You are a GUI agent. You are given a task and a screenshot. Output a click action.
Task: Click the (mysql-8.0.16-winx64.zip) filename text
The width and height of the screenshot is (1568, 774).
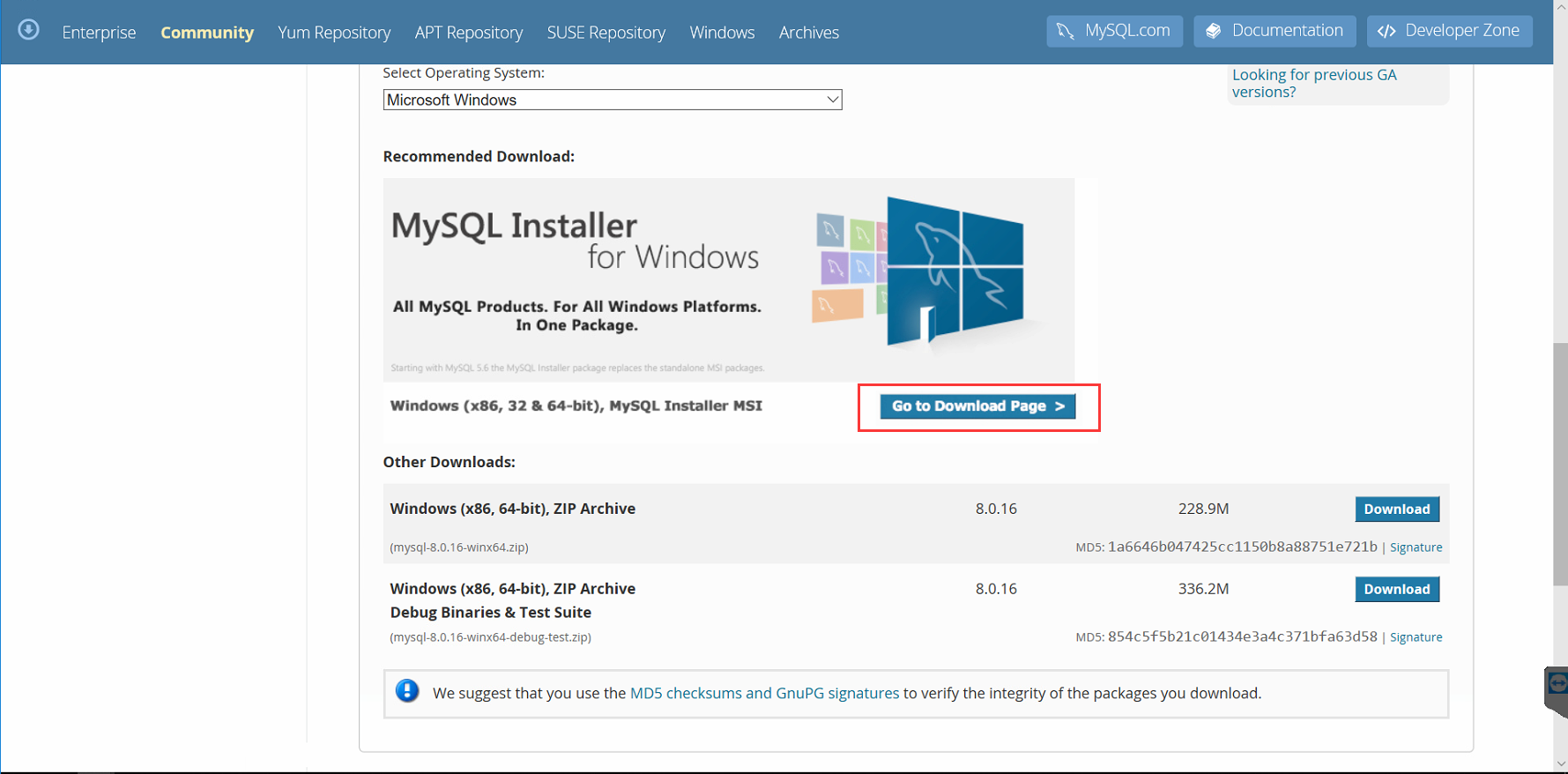coord(459,547)
